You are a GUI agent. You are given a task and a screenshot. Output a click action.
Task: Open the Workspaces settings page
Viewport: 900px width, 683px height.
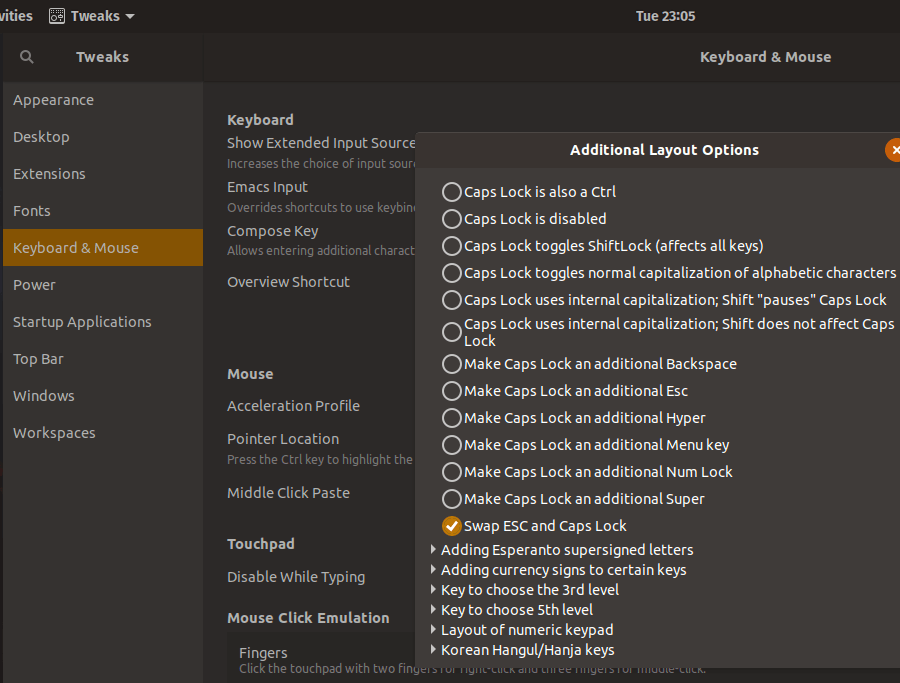point(54,433)
